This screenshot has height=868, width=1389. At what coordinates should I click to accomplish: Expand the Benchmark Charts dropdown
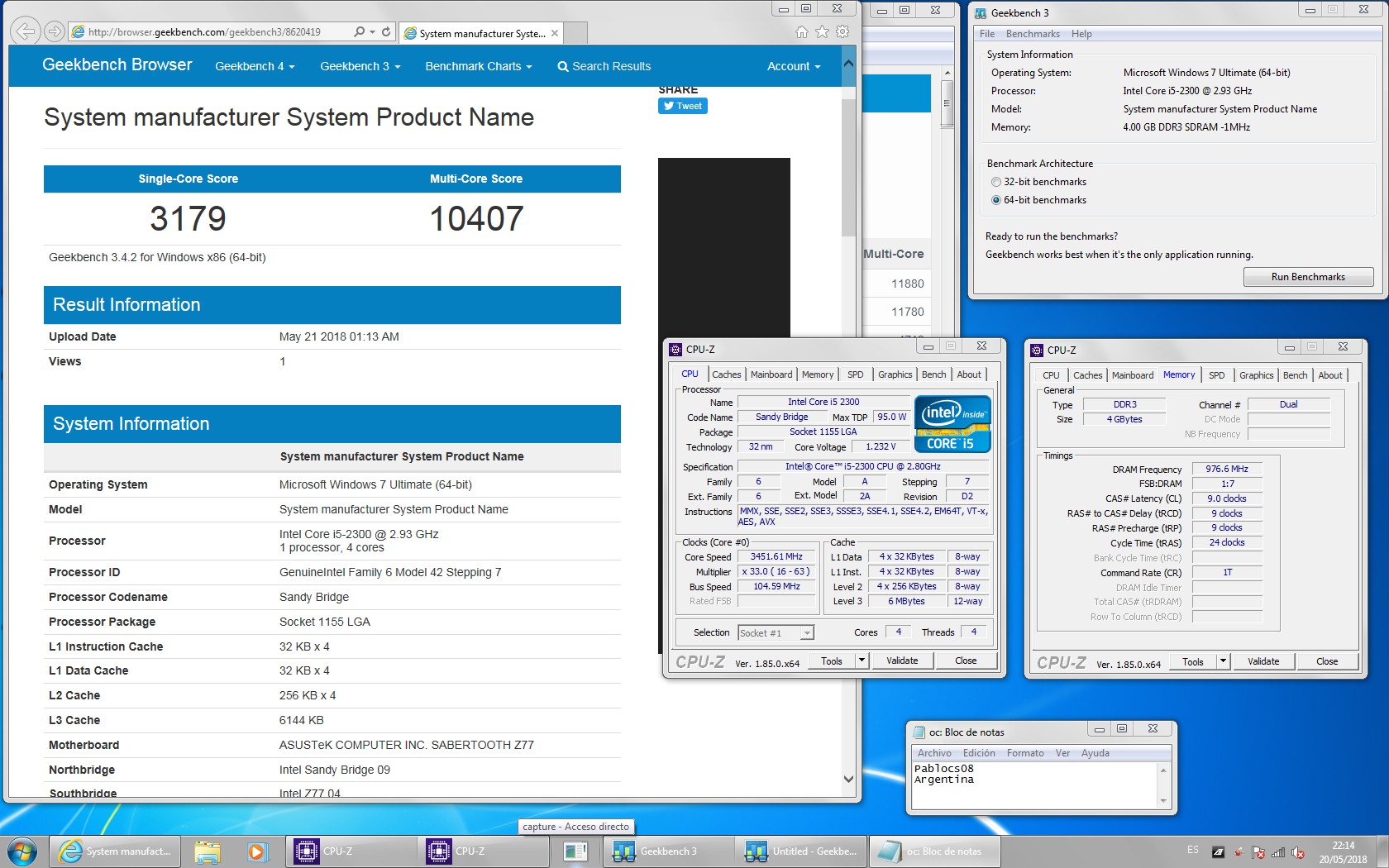(x=478, y=66)
